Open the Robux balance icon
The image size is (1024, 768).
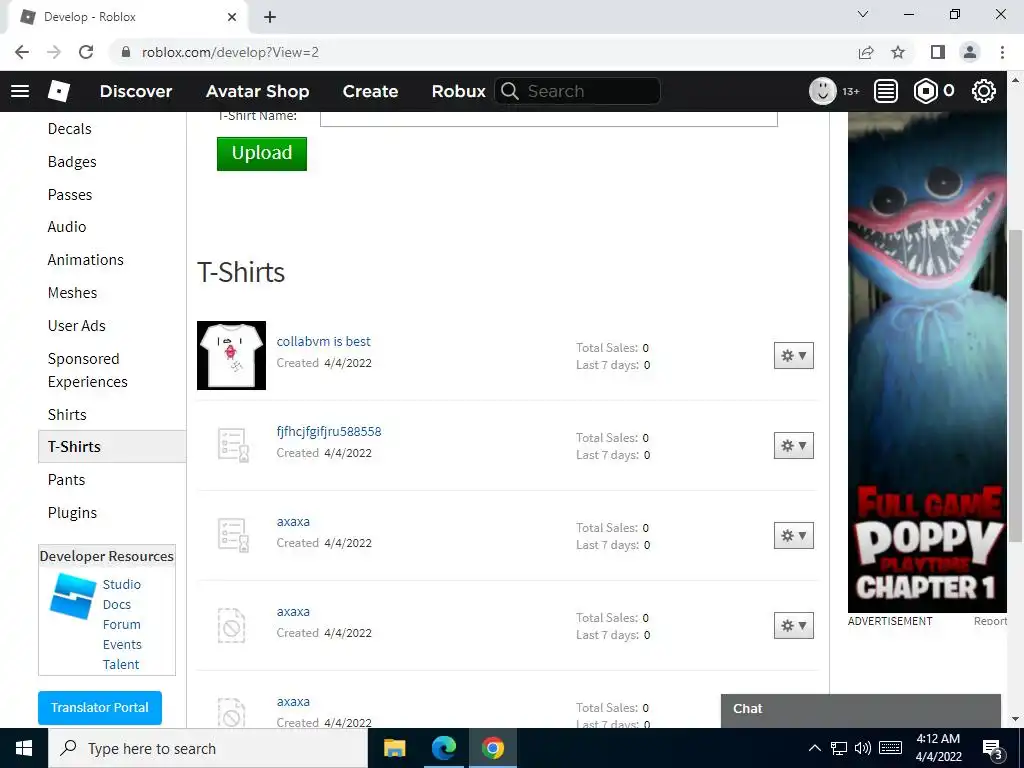pyautogui.click(x=925, y=91)
